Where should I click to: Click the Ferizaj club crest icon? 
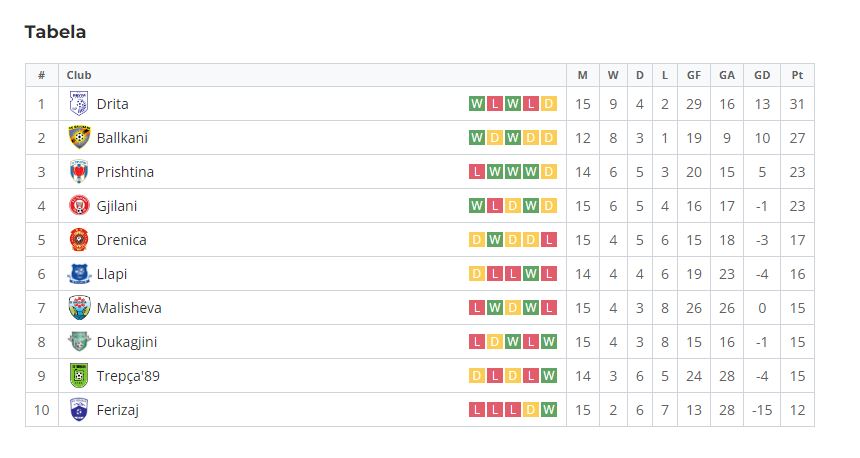[79, 410]
